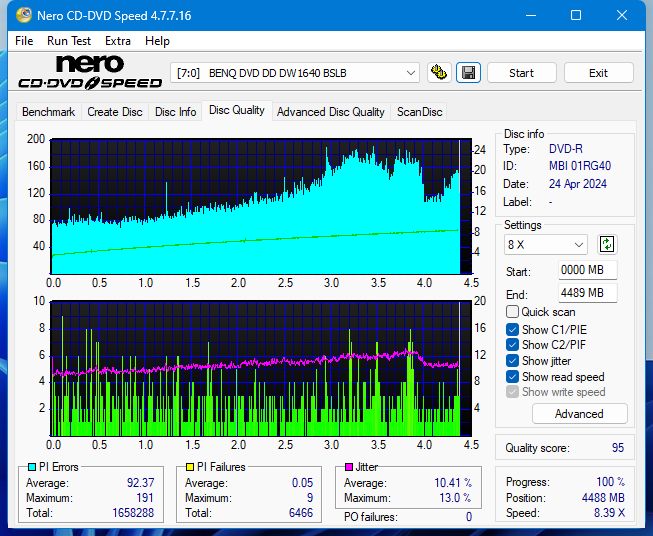The image size is (653, 536).
Task: Click Jitter average 10.41 %
Action: tap(453, 482)
